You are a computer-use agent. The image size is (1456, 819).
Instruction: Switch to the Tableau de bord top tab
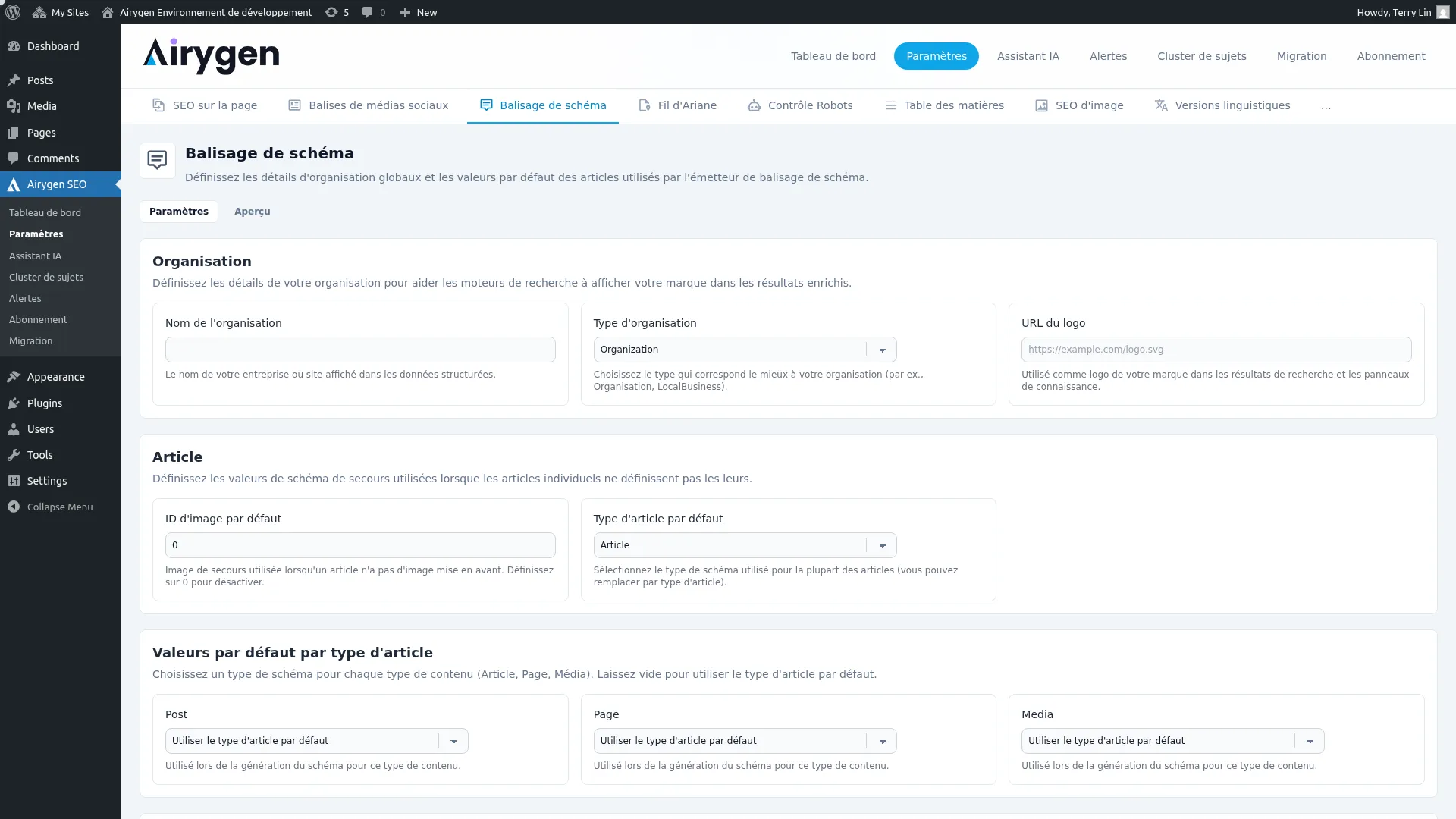833,56
